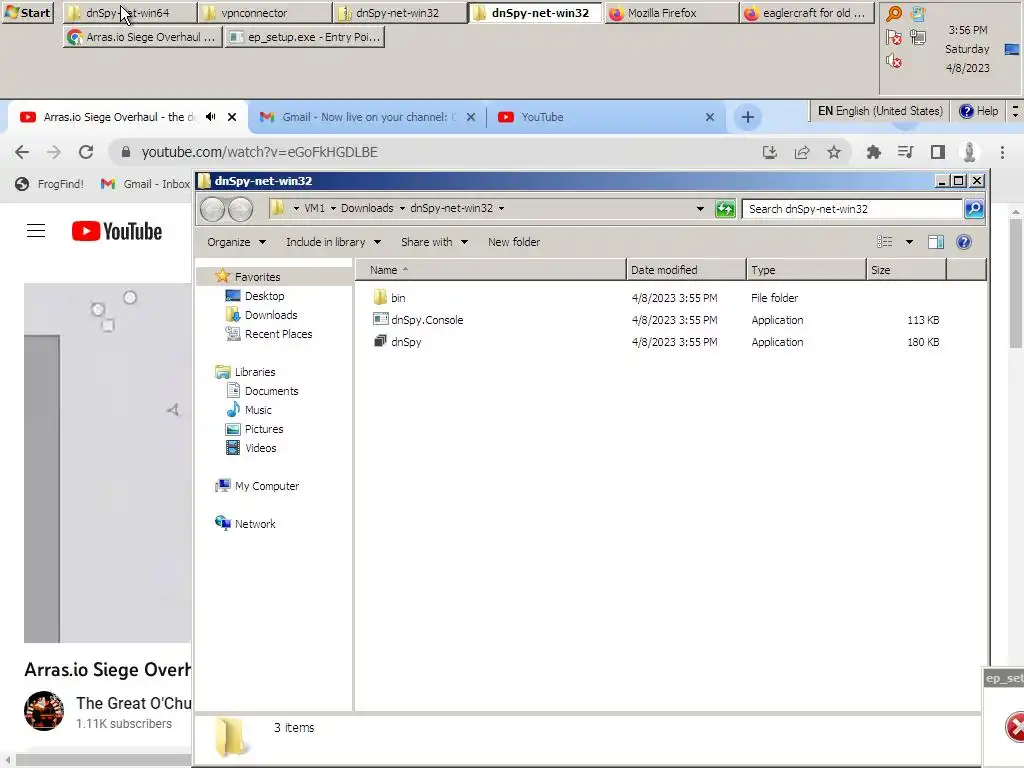Image resolution: width=1024 pixels, height=768 pixels.
Task: Mute the Arras.io tab audio icon
Action: click(x=210, y=117)
